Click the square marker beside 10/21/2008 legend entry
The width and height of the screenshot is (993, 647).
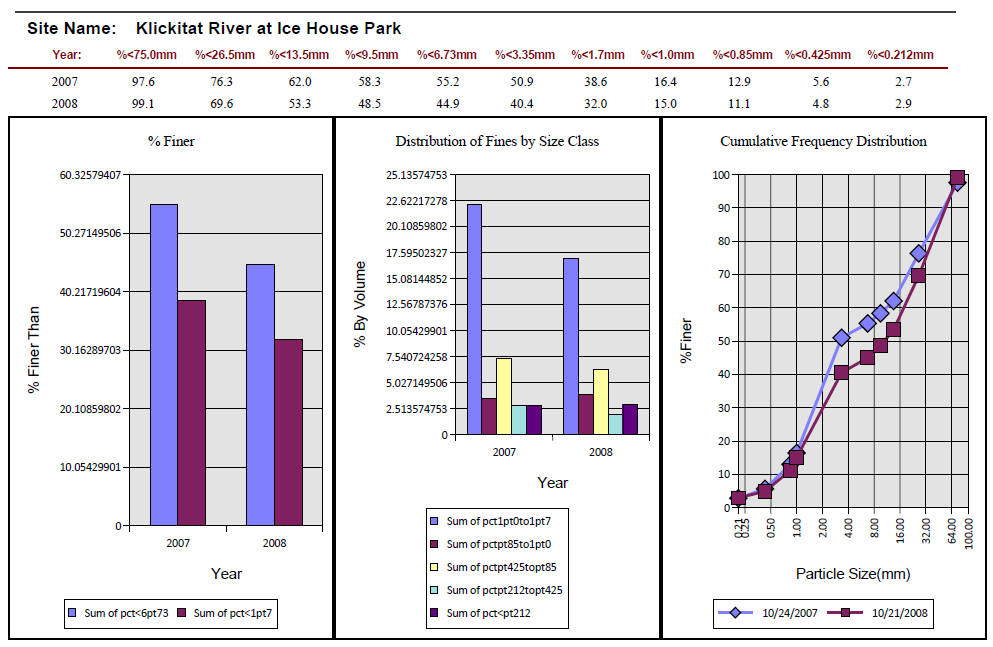[844, 613]
